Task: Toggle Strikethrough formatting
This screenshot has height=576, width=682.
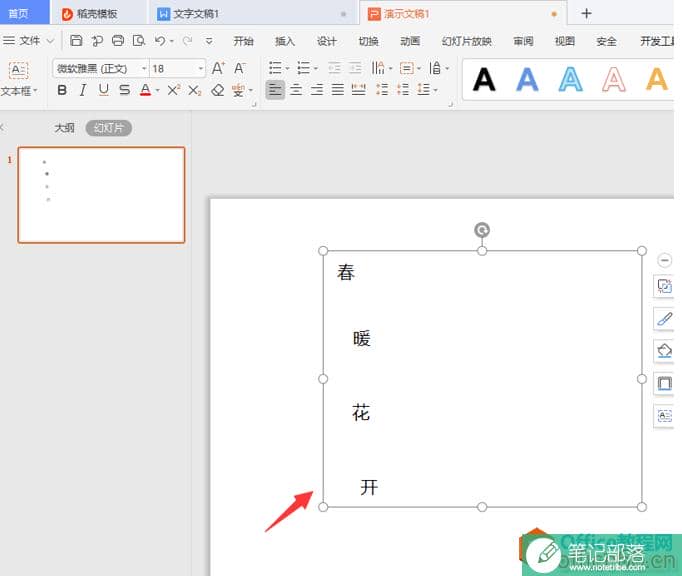Action: 124,90
